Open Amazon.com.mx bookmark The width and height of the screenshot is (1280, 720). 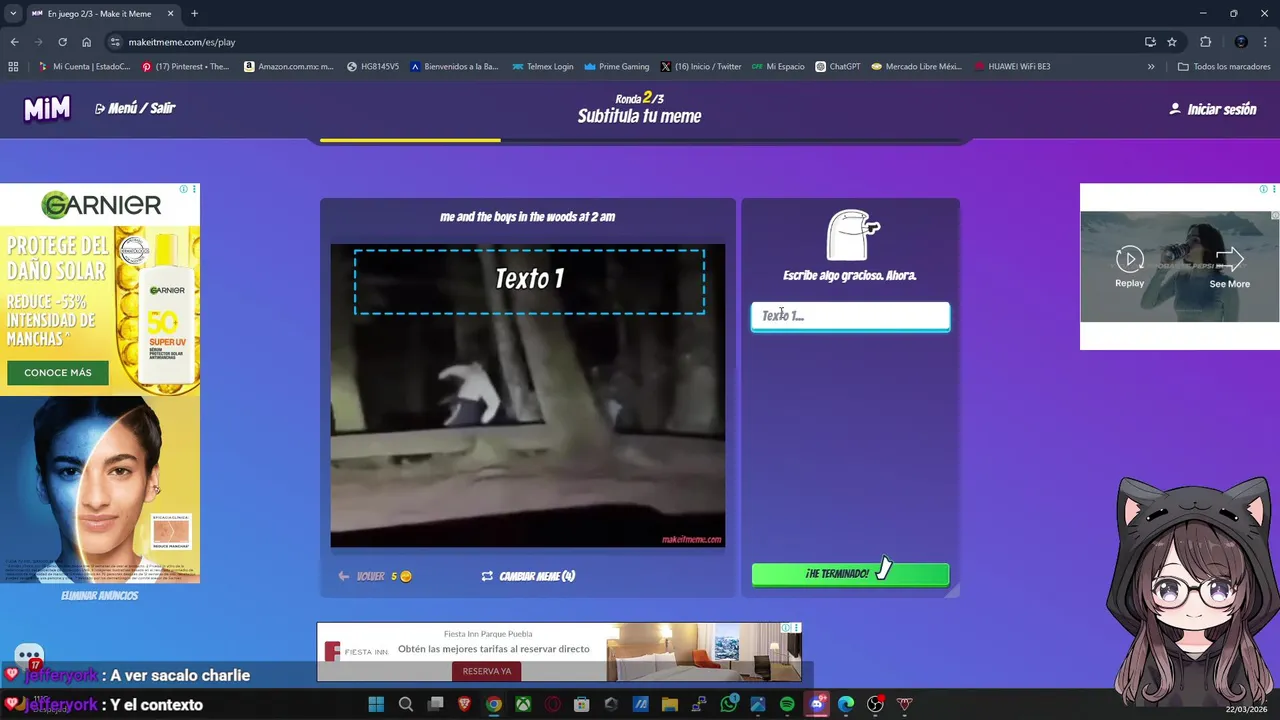289,67
